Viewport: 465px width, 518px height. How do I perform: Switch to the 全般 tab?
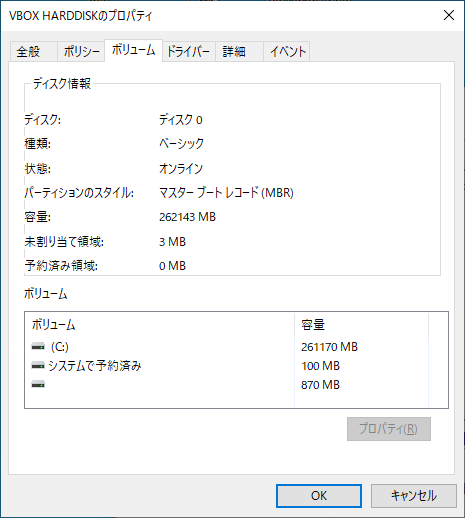click(33, 51)
